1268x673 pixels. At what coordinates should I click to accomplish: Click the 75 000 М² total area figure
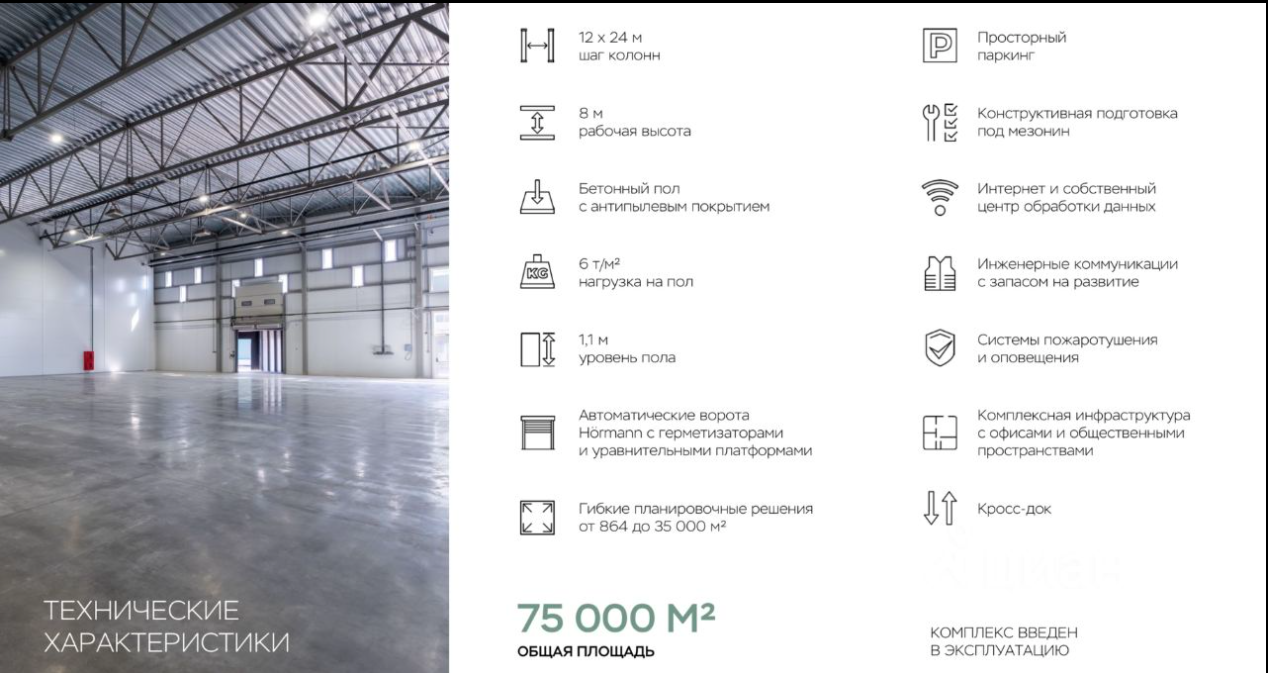pos(616,618)
